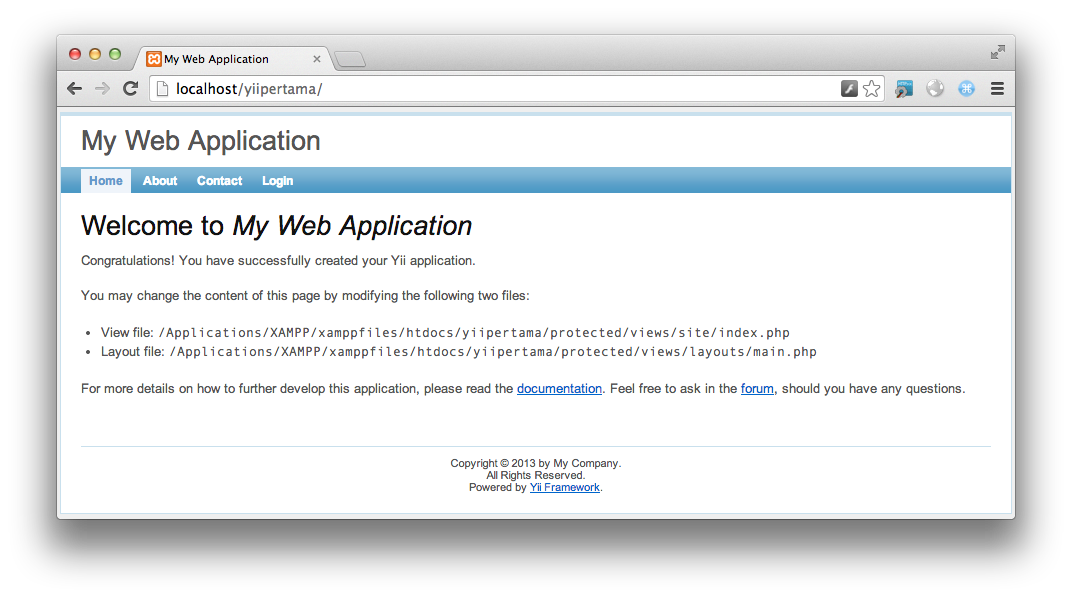Click the Yii Framework link in the footer
1072x598 pixels.
(565, 487)
